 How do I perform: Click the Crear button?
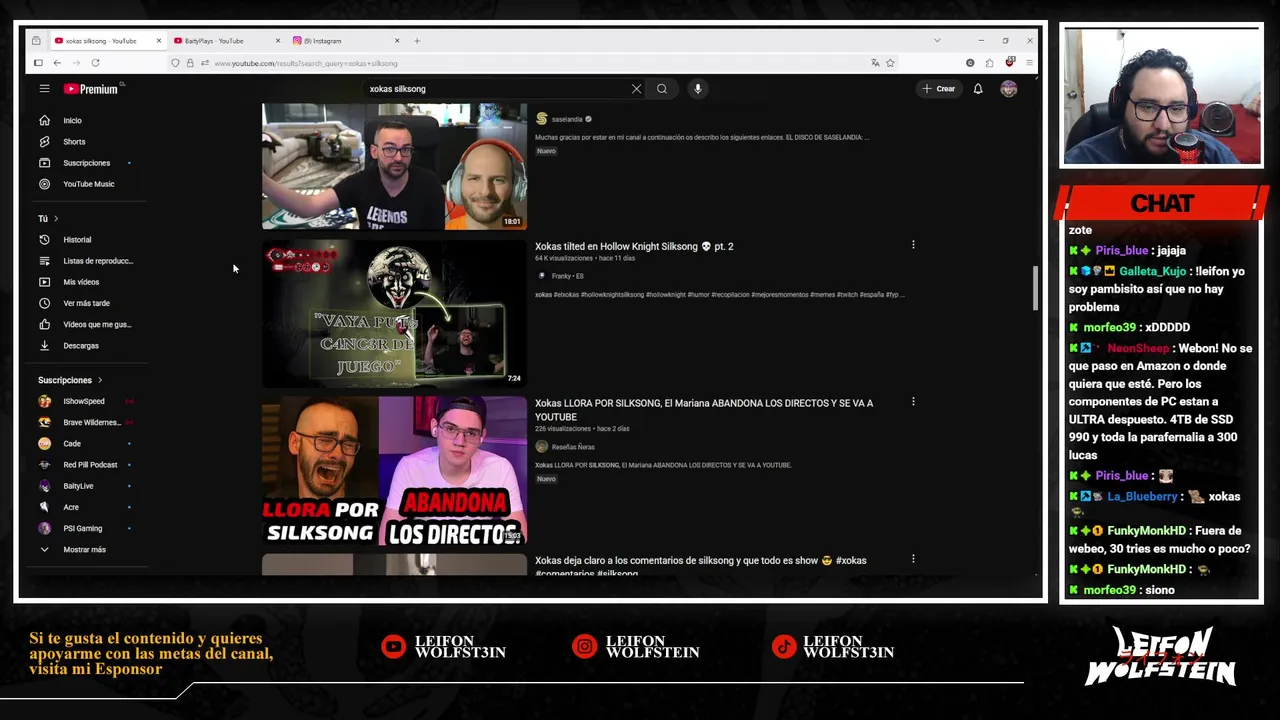coord(939,89)
